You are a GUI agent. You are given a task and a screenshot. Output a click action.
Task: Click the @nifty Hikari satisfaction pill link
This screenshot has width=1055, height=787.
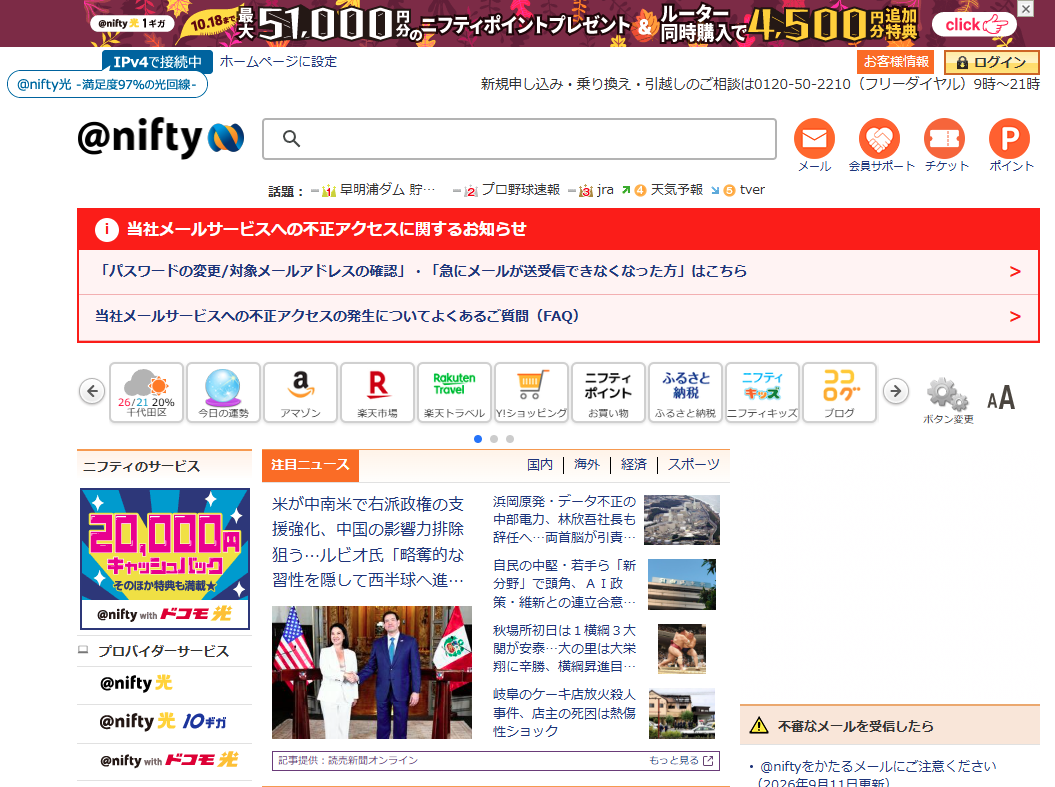(107, 85)
